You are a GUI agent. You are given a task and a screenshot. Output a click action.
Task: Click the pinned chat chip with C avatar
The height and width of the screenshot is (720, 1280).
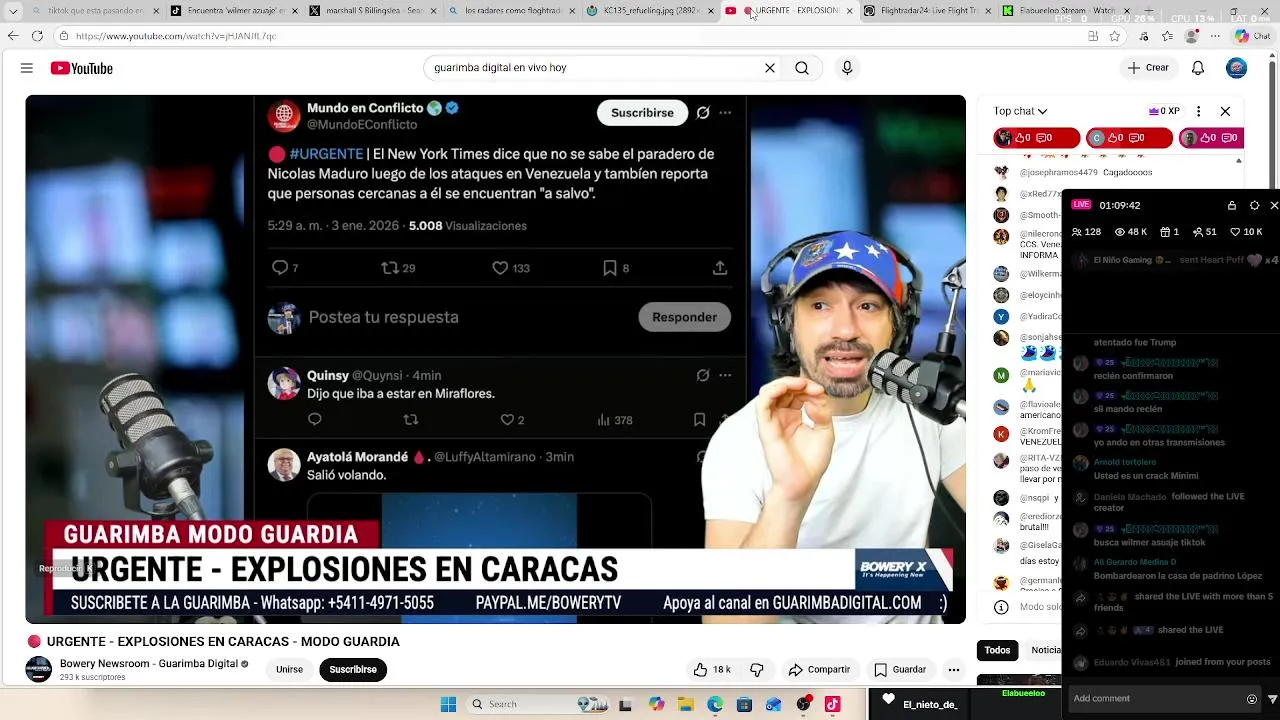pyautogui.click(x=1129, y=138)
